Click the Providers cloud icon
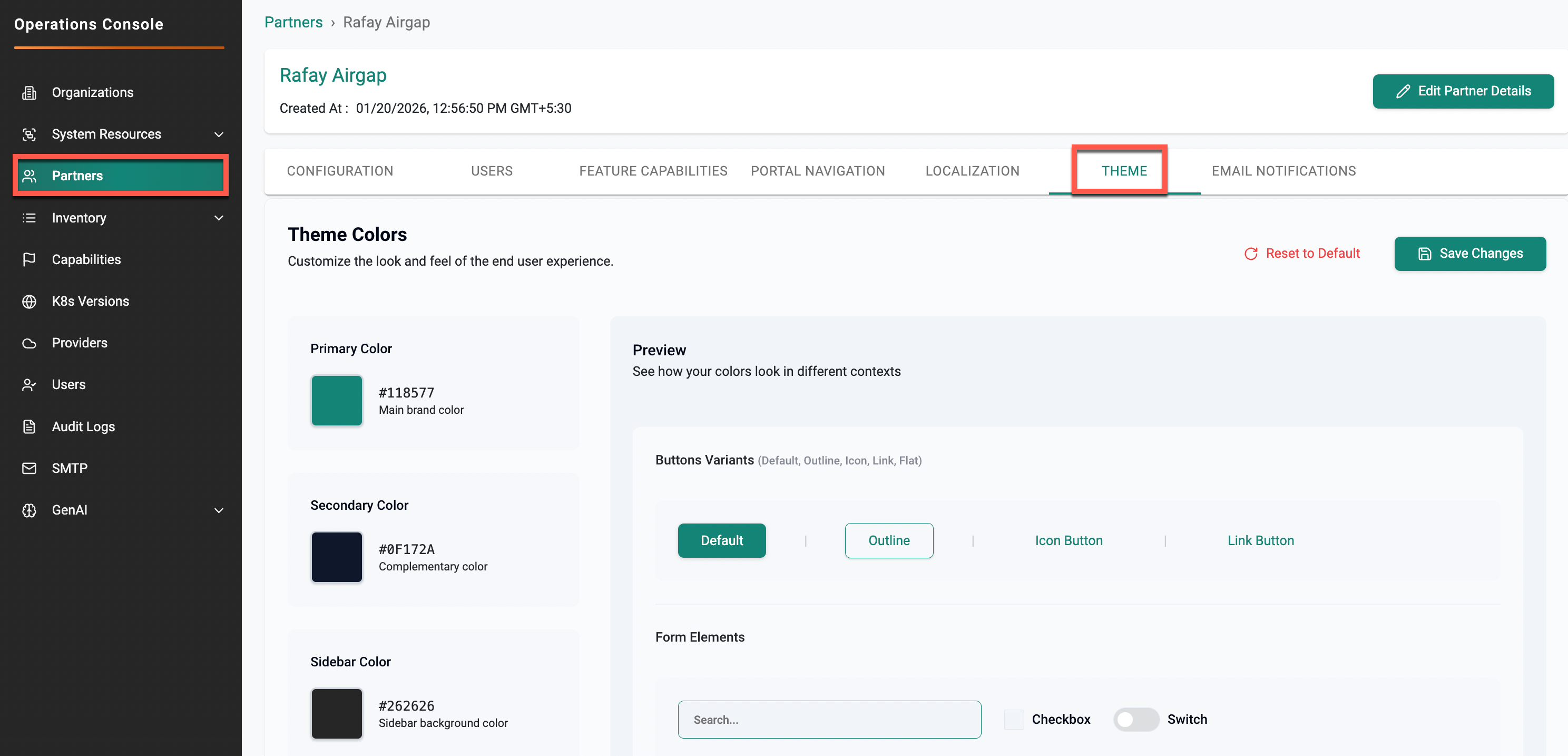 coord(29,343)
